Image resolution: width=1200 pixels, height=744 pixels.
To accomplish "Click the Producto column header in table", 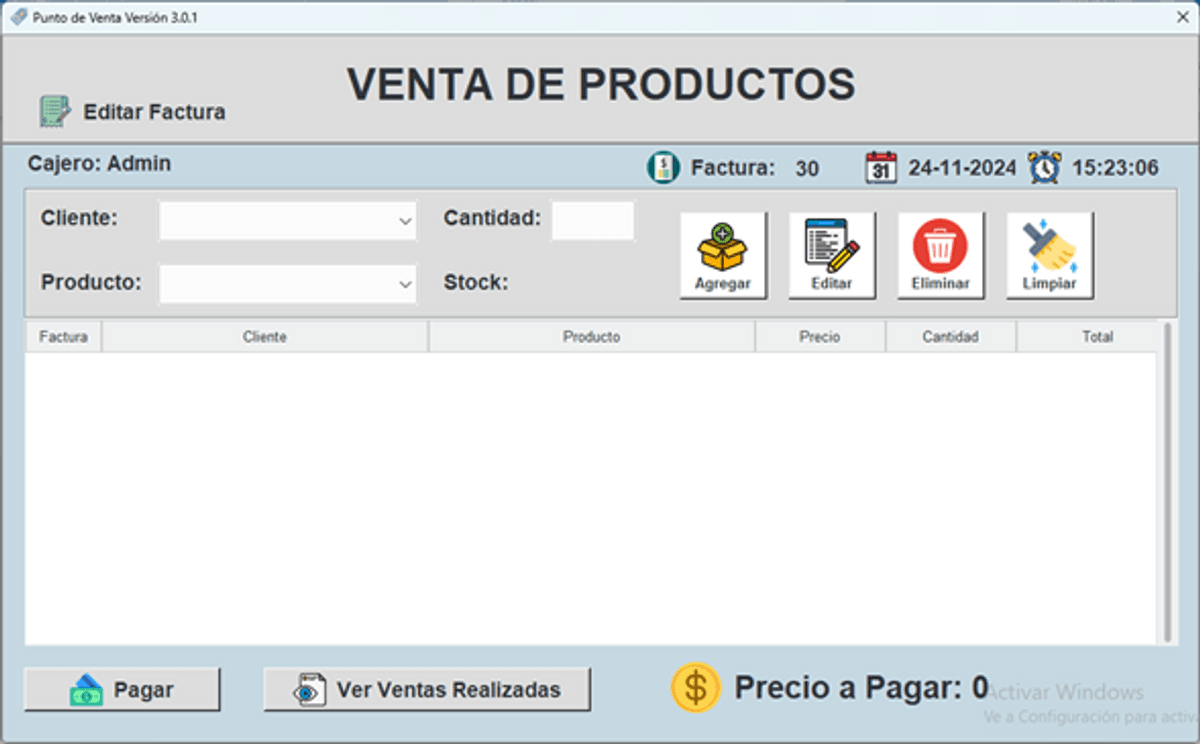I will click(x=591, y=337).
